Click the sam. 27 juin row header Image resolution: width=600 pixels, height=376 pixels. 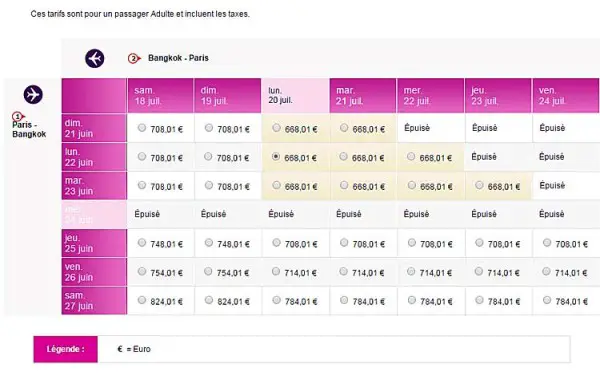click(x=94, y=301)
